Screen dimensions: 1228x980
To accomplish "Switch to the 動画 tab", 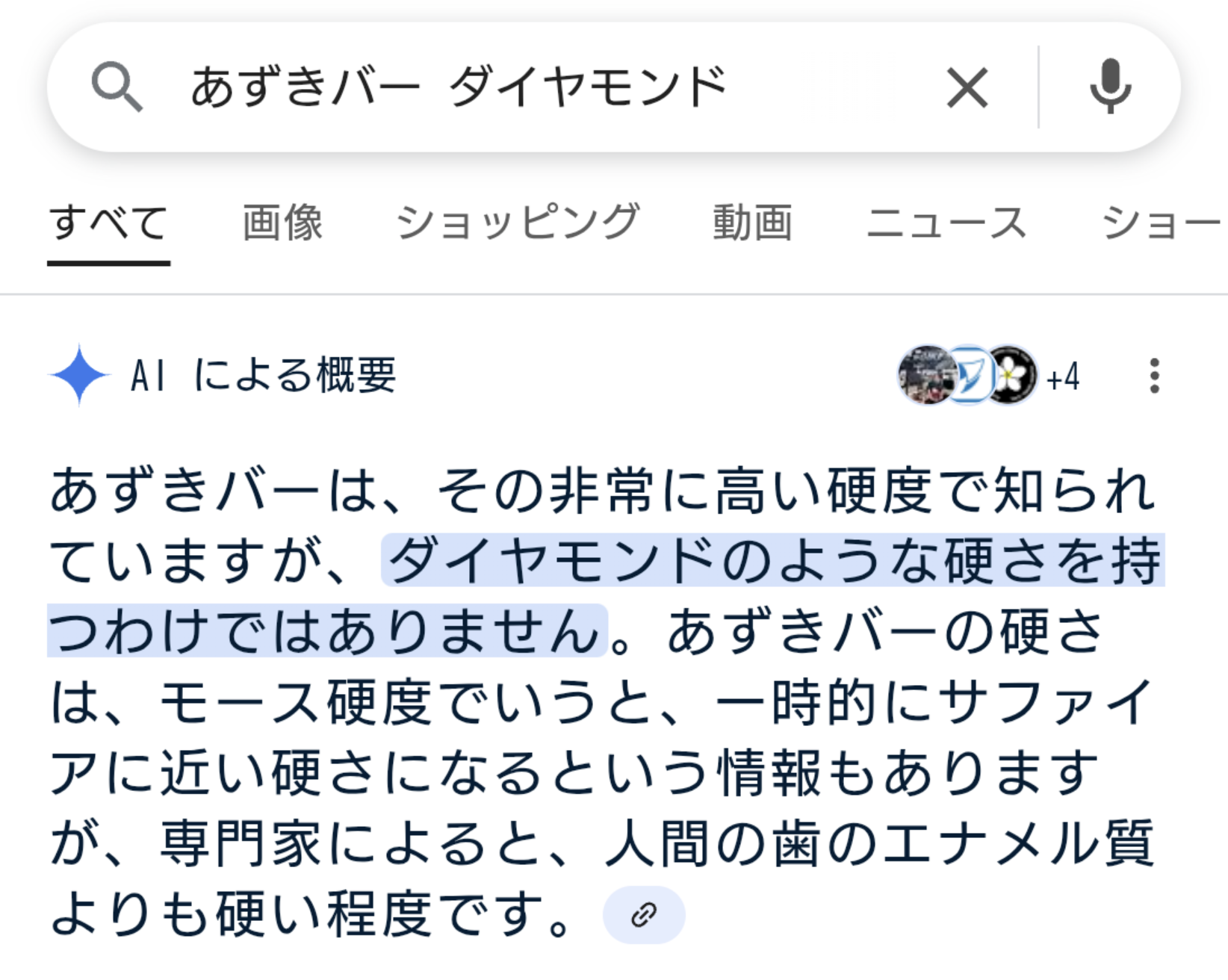I will pos(752,223).
